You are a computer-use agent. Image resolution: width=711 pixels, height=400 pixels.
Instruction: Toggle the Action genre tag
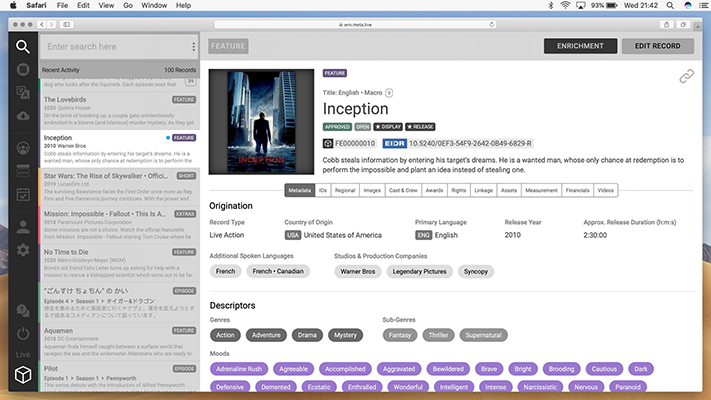pos(226,335)
